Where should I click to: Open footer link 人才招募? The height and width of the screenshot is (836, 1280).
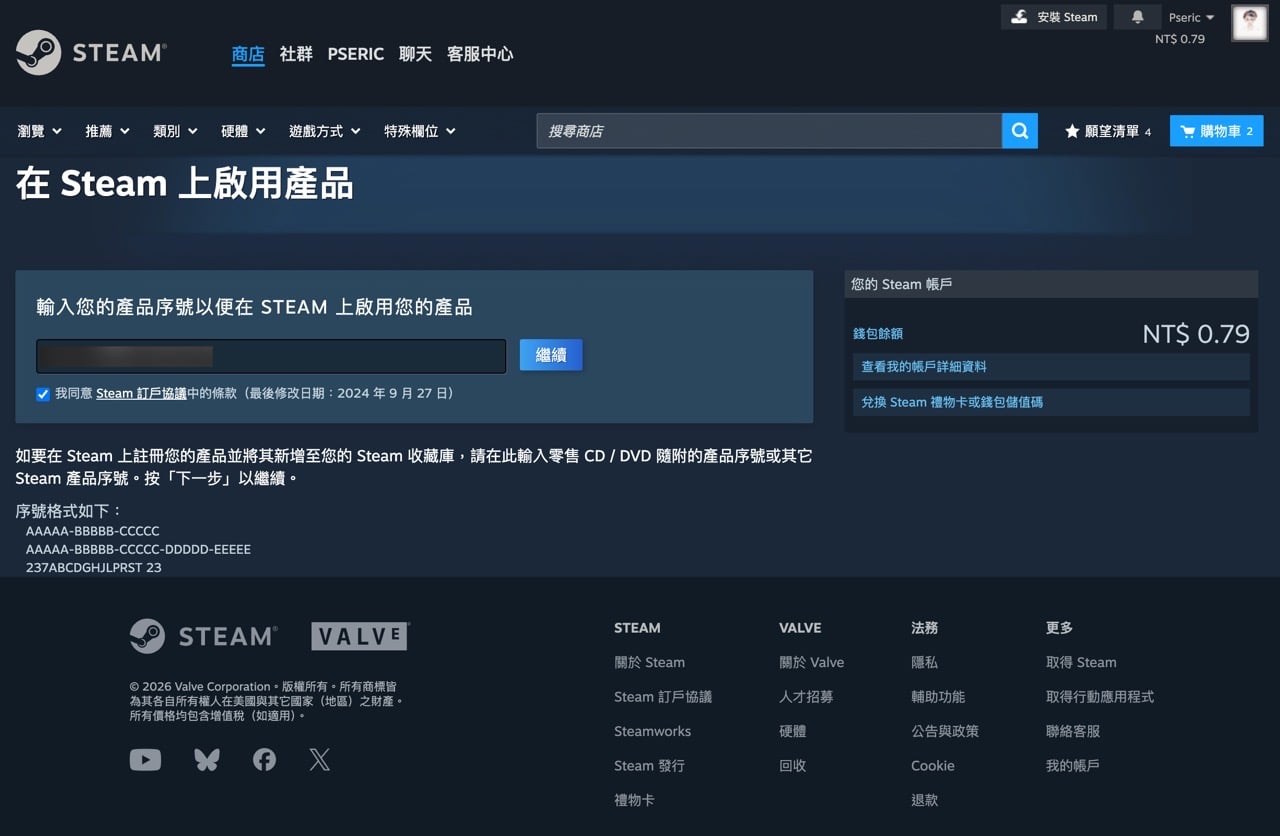pyautogui.click(x=806, y=697)
